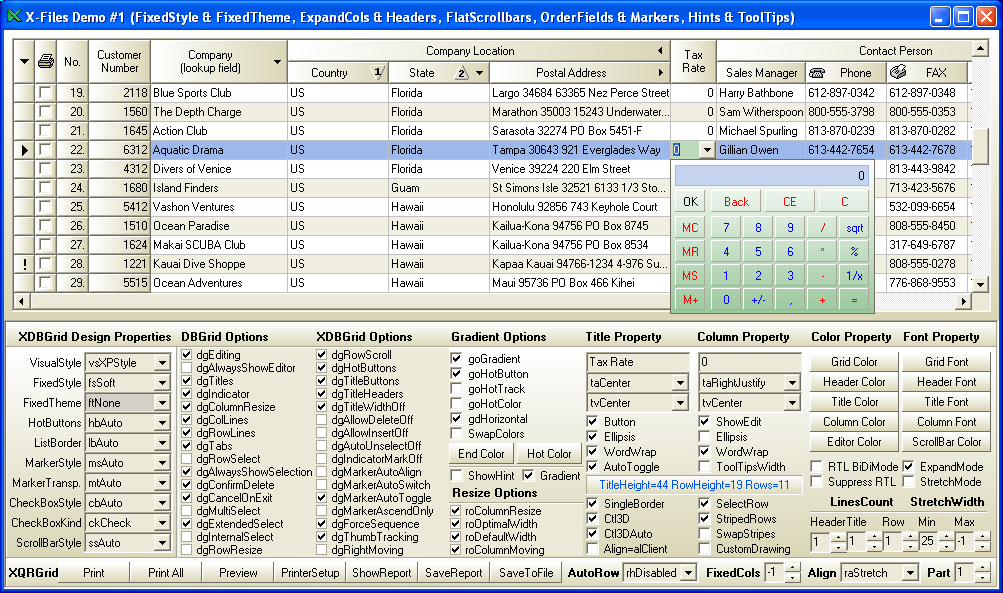Click the Print All toolbar item
This screenshot has height=593, width=1003.
tap(165, 573)
